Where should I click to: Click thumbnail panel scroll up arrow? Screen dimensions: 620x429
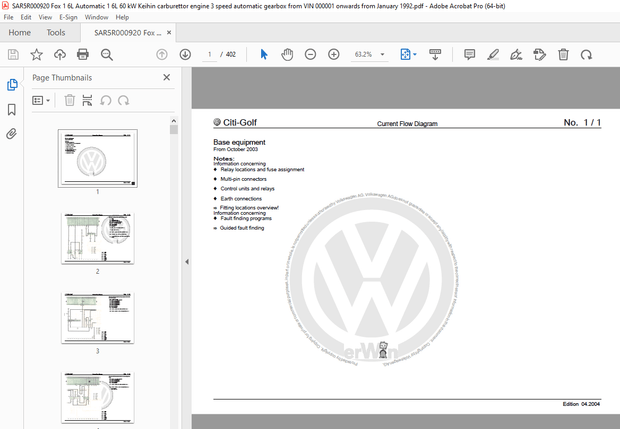pos(174,121)
